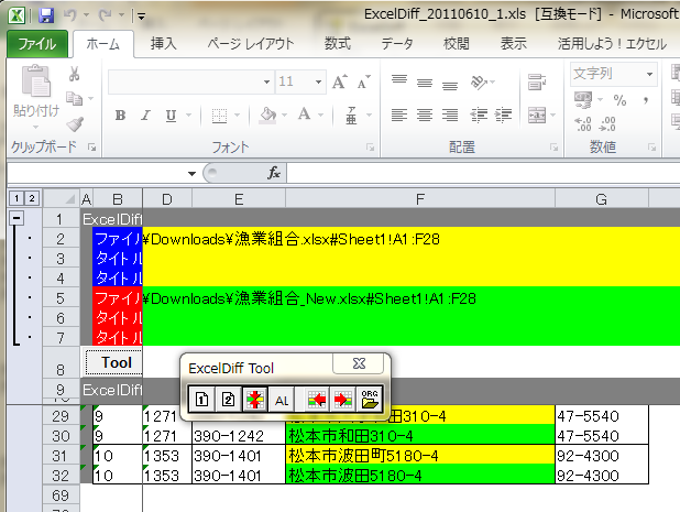Click the increase decimal icon
The height and width of the screenshot is (512, 680).
[x=583, y=124]
